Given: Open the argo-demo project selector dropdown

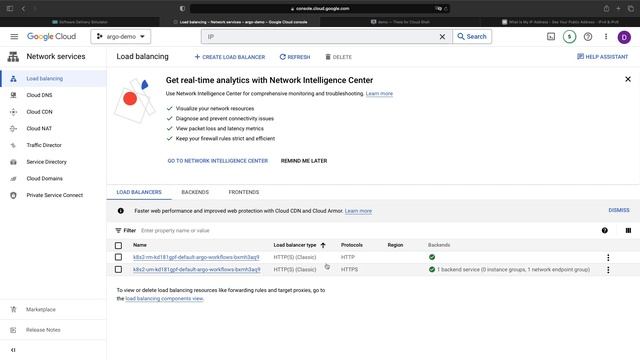Looking at the screenshot, I should [x=121, y=37].
